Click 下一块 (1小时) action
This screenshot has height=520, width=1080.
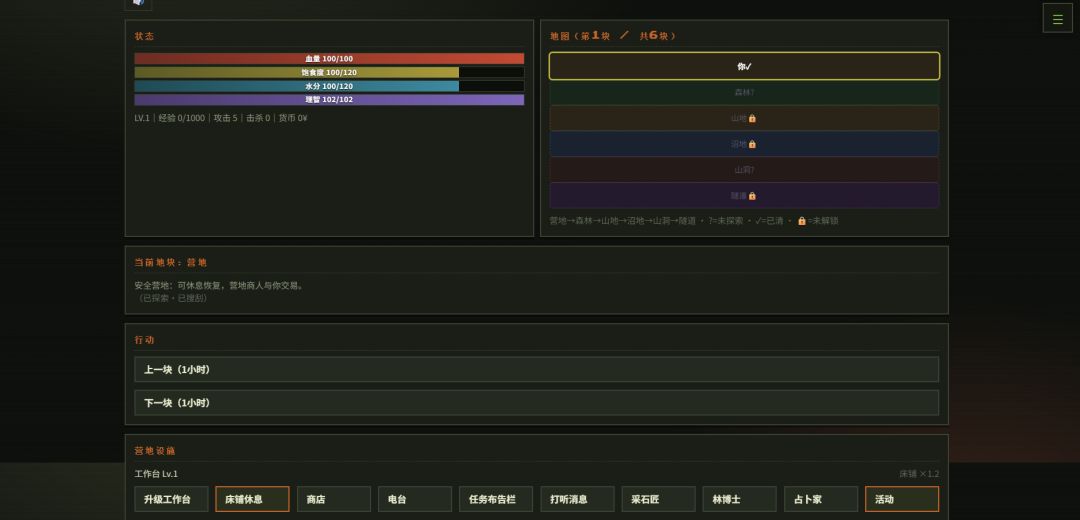537,403
